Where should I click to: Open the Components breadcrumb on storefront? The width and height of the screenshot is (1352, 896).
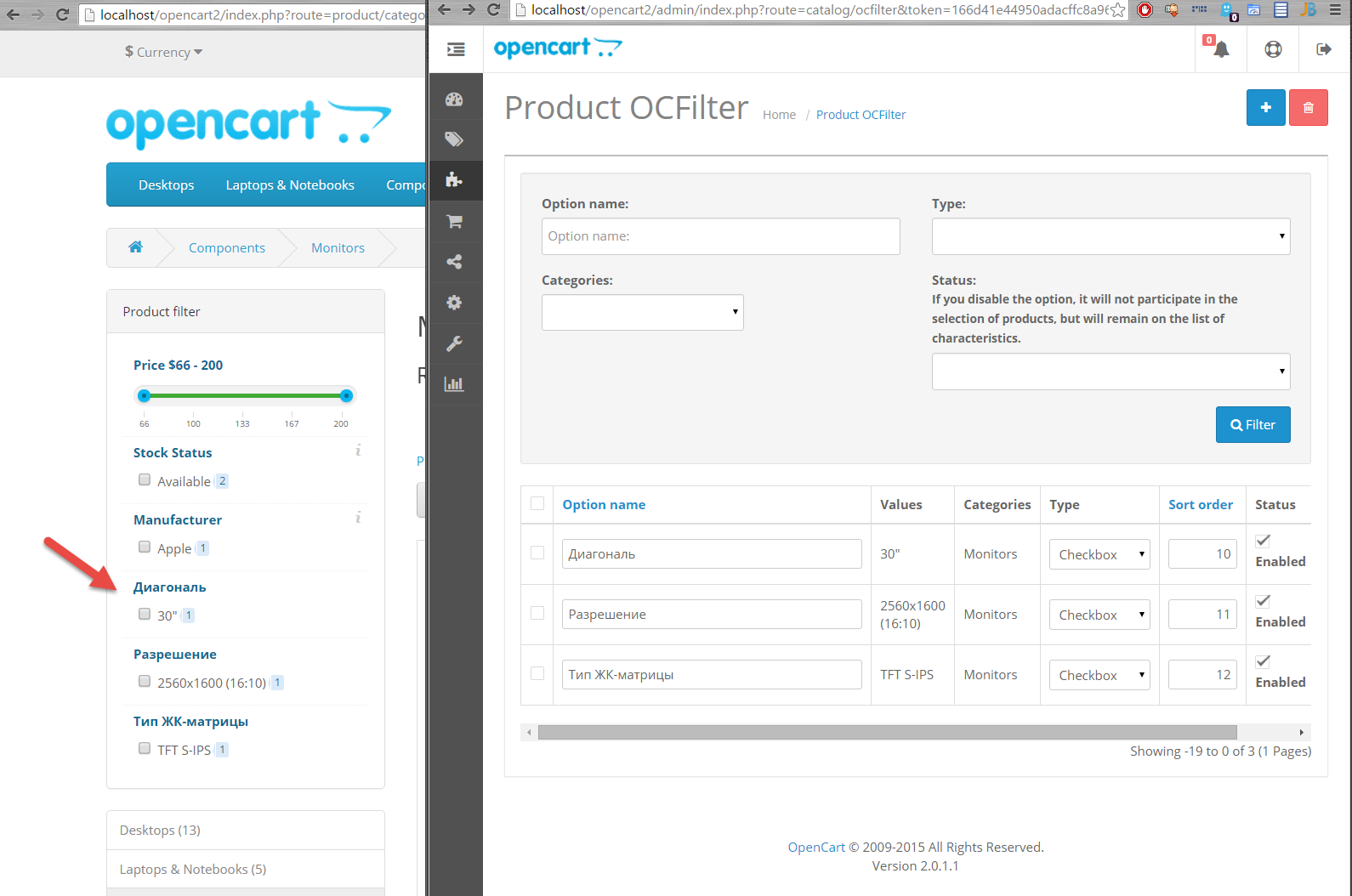(227, 247)
